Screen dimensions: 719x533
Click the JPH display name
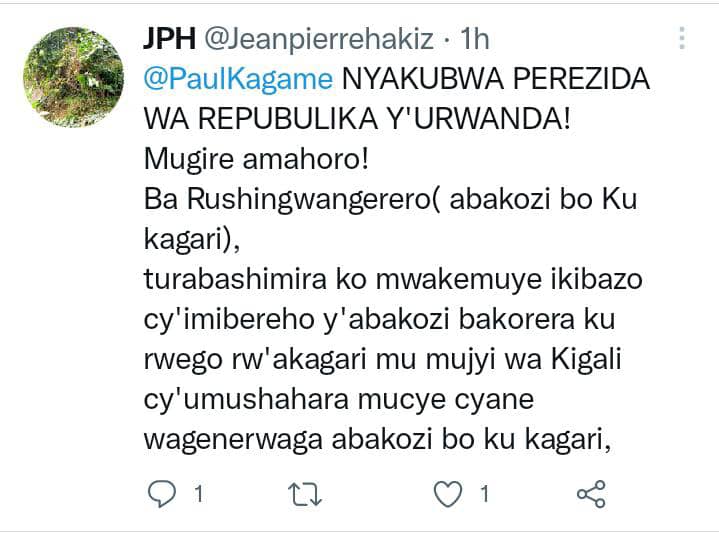(170, 39)
